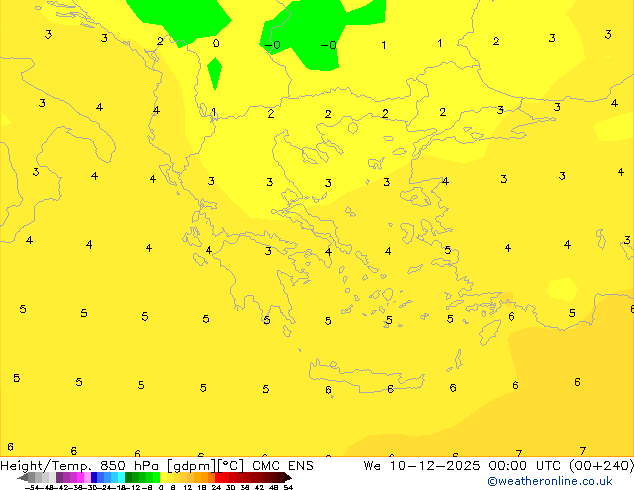The image size is (634, 490).
Task: Open the weatheronline.co.uk copyright link
Action: [x=550, y=481]
